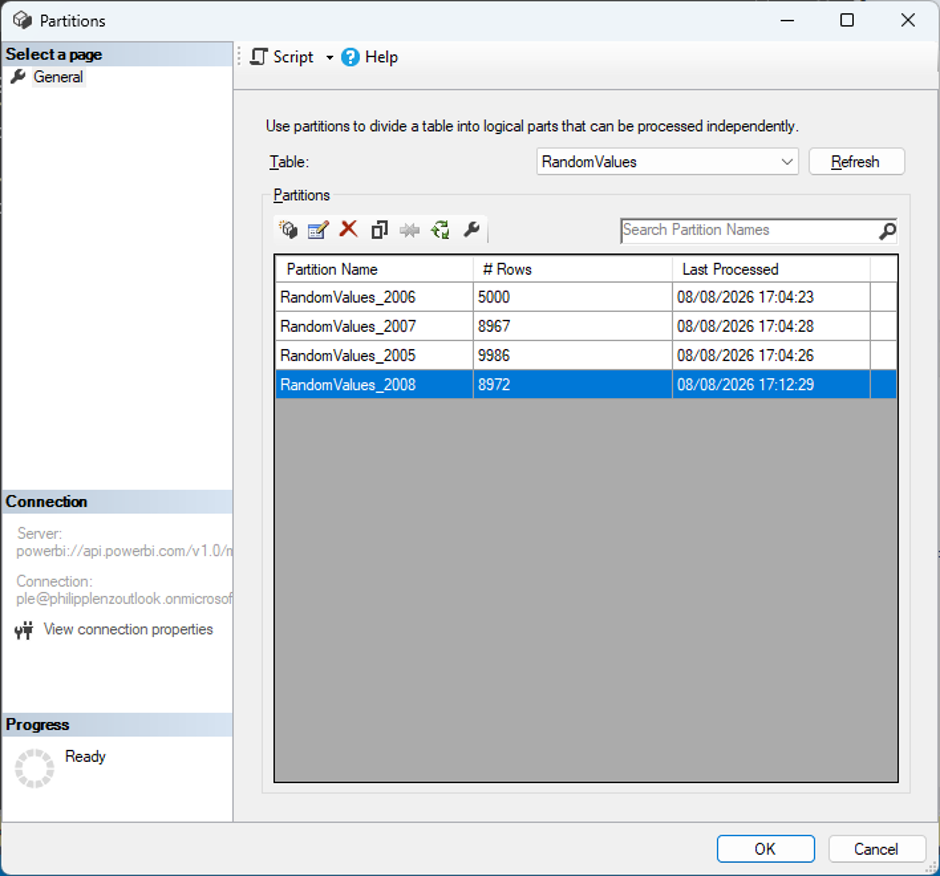The width and height of the screenshot is (940, 876).
Task: Focus the Search Partition Names field
Action: pyautogui.click(x=749, y=230)
